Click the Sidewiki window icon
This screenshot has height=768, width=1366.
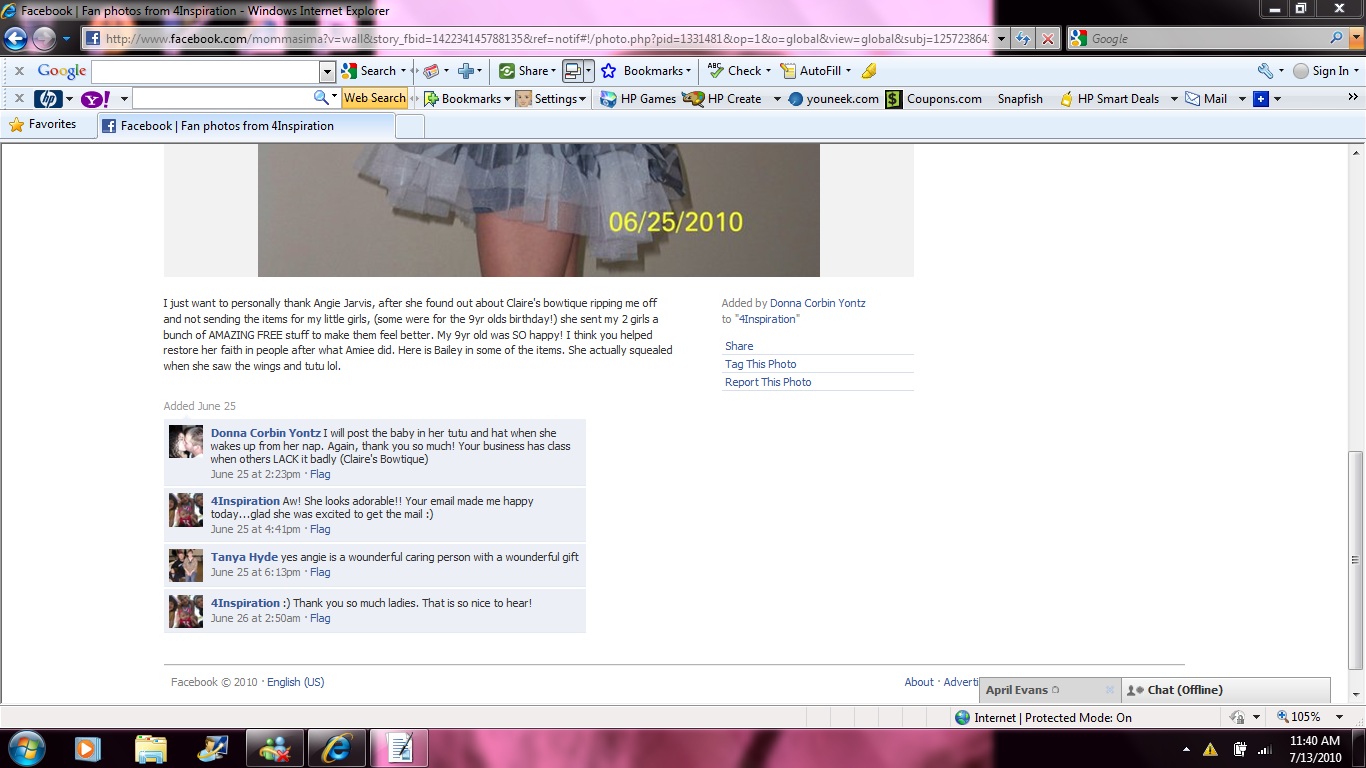(x=573, y=71)
